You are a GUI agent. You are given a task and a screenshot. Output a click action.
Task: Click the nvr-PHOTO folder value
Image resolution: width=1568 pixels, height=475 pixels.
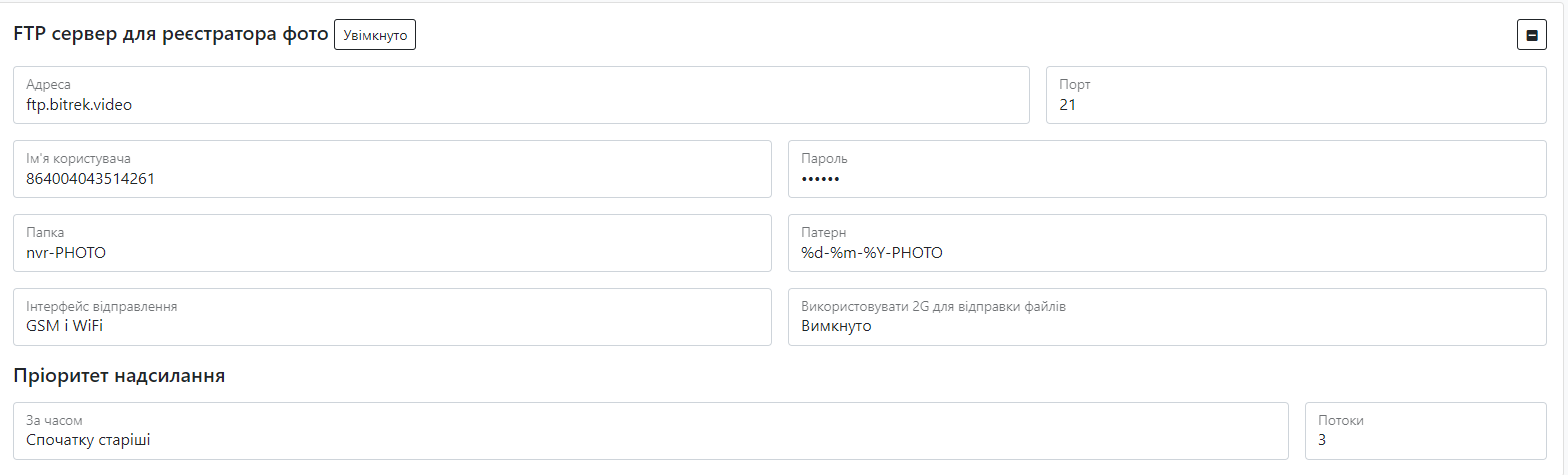click(x=66, y=253)
